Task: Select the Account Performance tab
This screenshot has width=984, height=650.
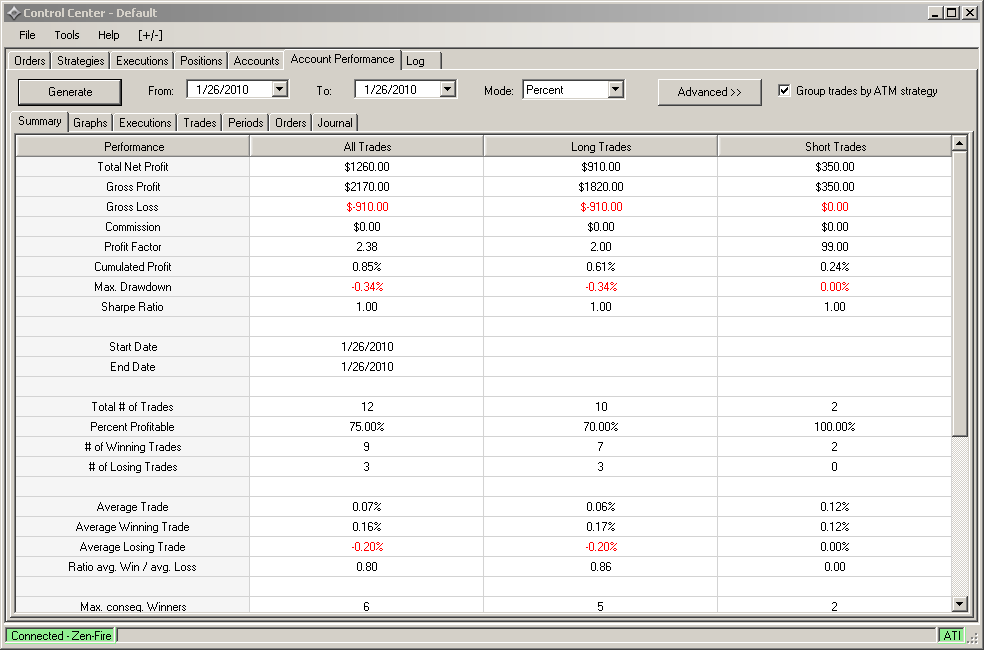Action: pos(342,59)
